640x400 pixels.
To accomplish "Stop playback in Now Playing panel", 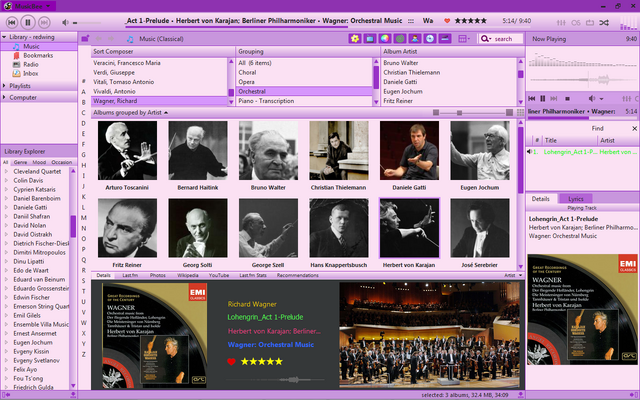I will click(x=567, y=99).
